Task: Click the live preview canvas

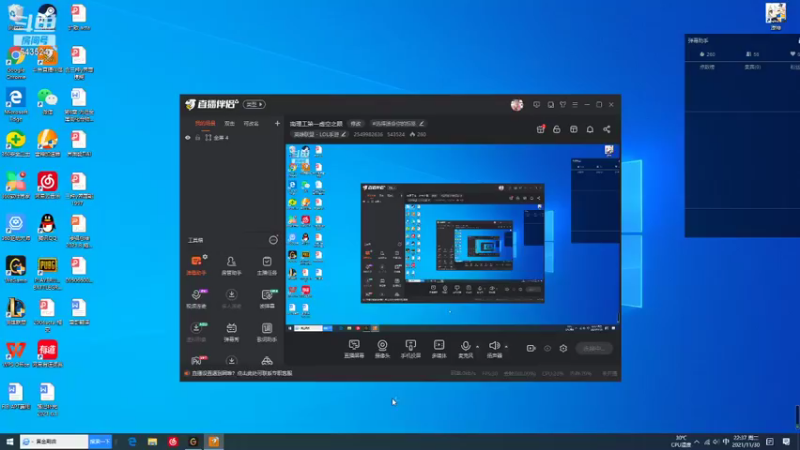Action: pyautogui.click(x=453, y=238)
